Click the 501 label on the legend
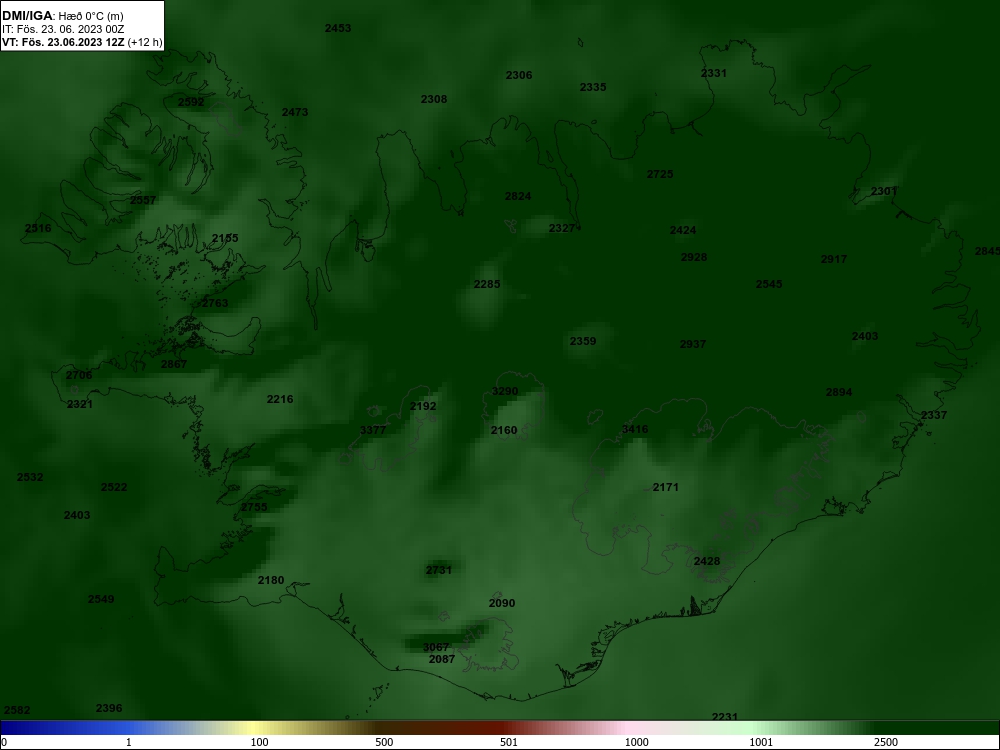 coord(509,742)
